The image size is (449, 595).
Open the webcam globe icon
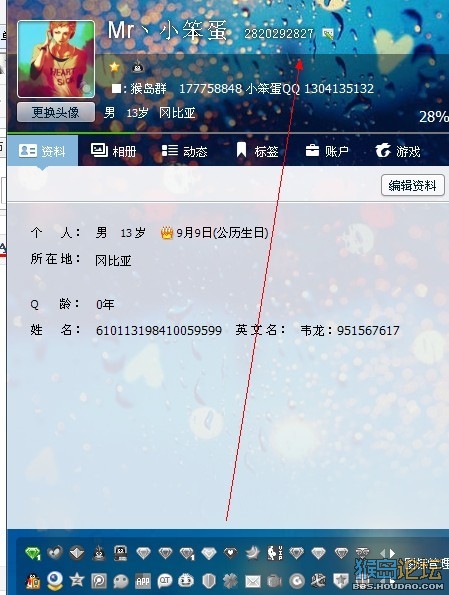[55, 580]
